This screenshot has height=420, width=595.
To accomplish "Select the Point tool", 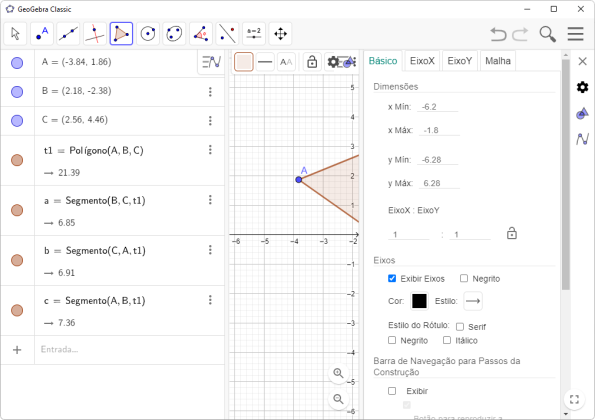I will pos(42,34).
